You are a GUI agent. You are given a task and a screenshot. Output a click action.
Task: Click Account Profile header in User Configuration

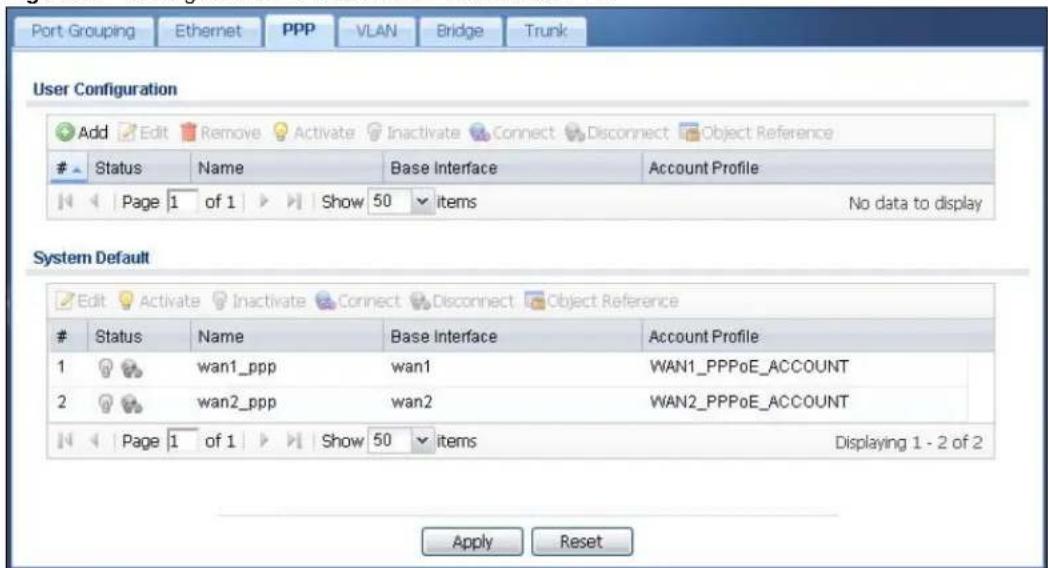[818, 168]
